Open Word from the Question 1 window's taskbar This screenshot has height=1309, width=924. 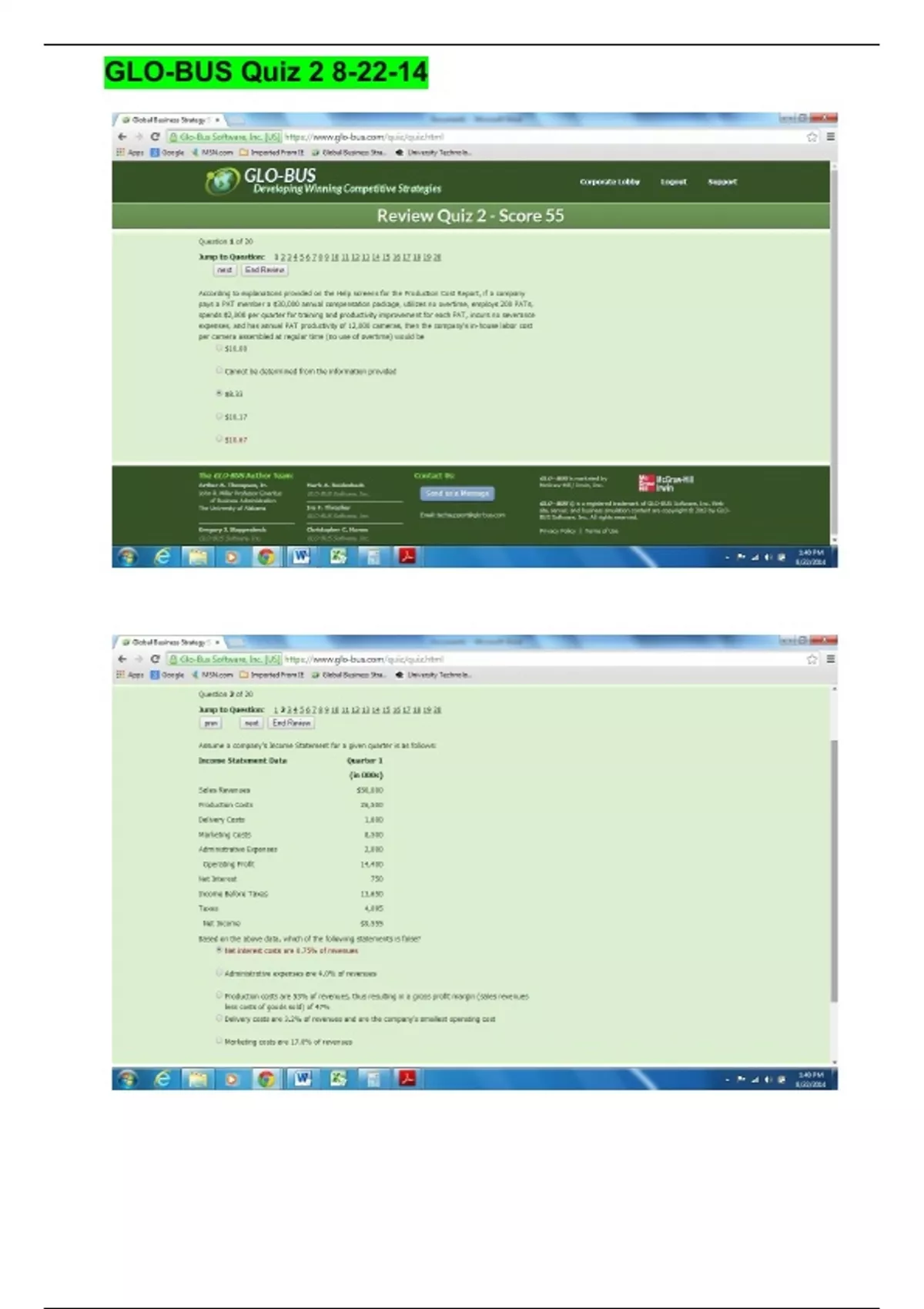pos(301,557)
